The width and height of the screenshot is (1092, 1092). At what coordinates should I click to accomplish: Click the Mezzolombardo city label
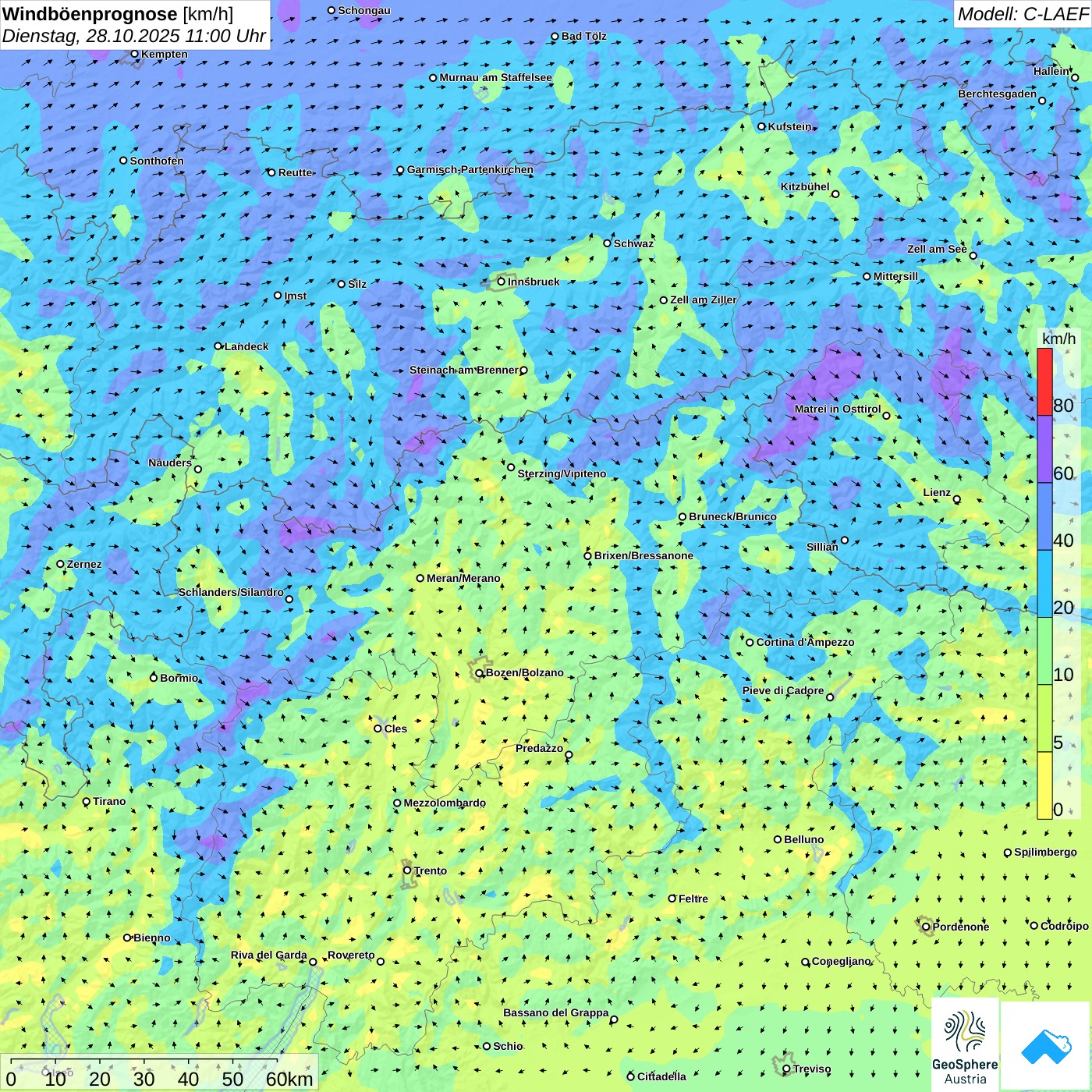445,803
